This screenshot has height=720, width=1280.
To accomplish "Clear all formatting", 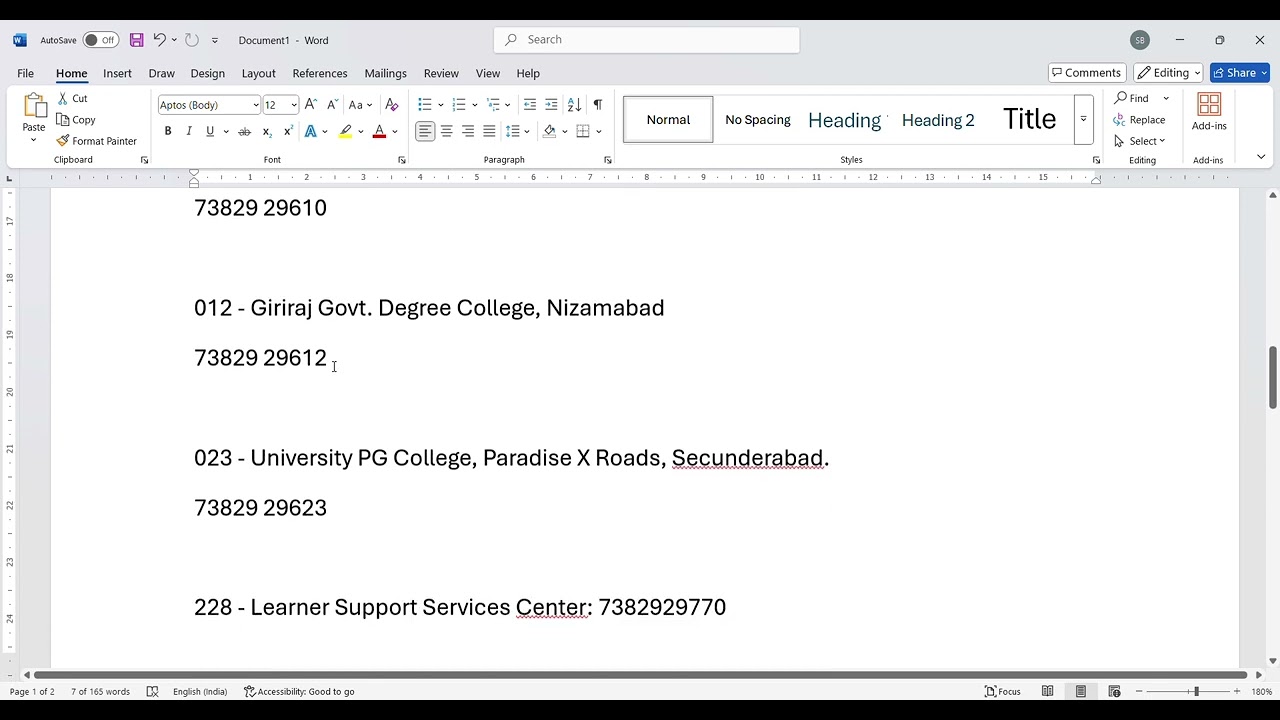I will (392, 105).
